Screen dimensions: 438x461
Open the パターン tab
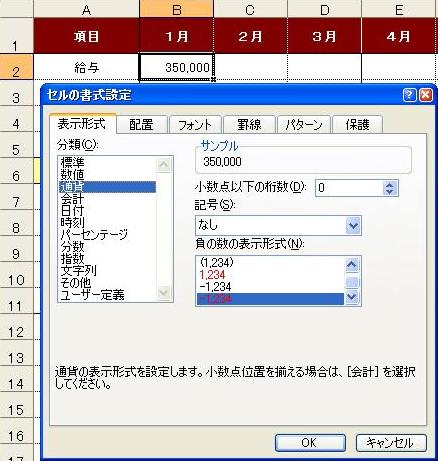point(304,125)
